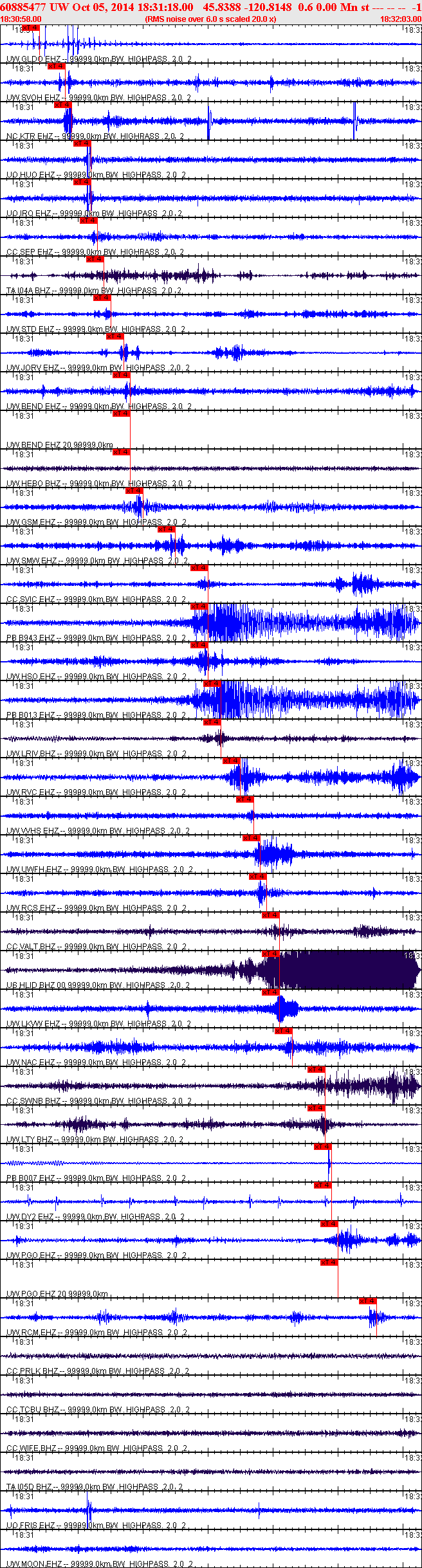Select the UW.GLDO EHZ station label

click(33, 59)
